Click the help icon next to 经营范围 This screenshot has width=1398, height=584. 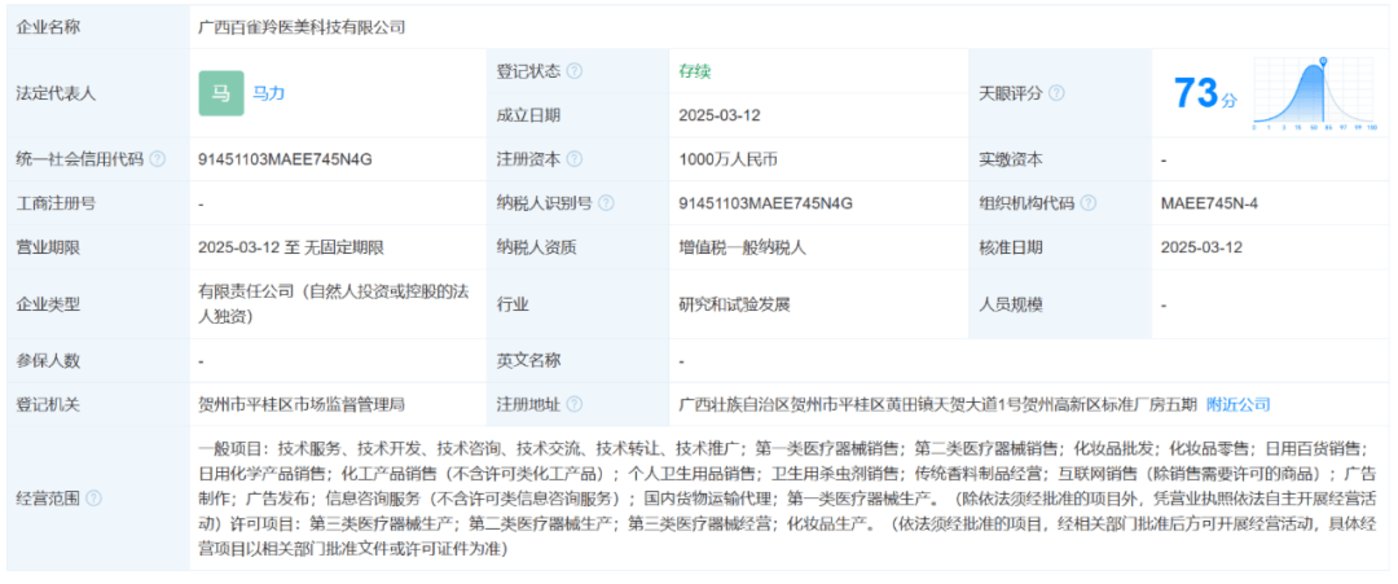(x=93, y=498)
